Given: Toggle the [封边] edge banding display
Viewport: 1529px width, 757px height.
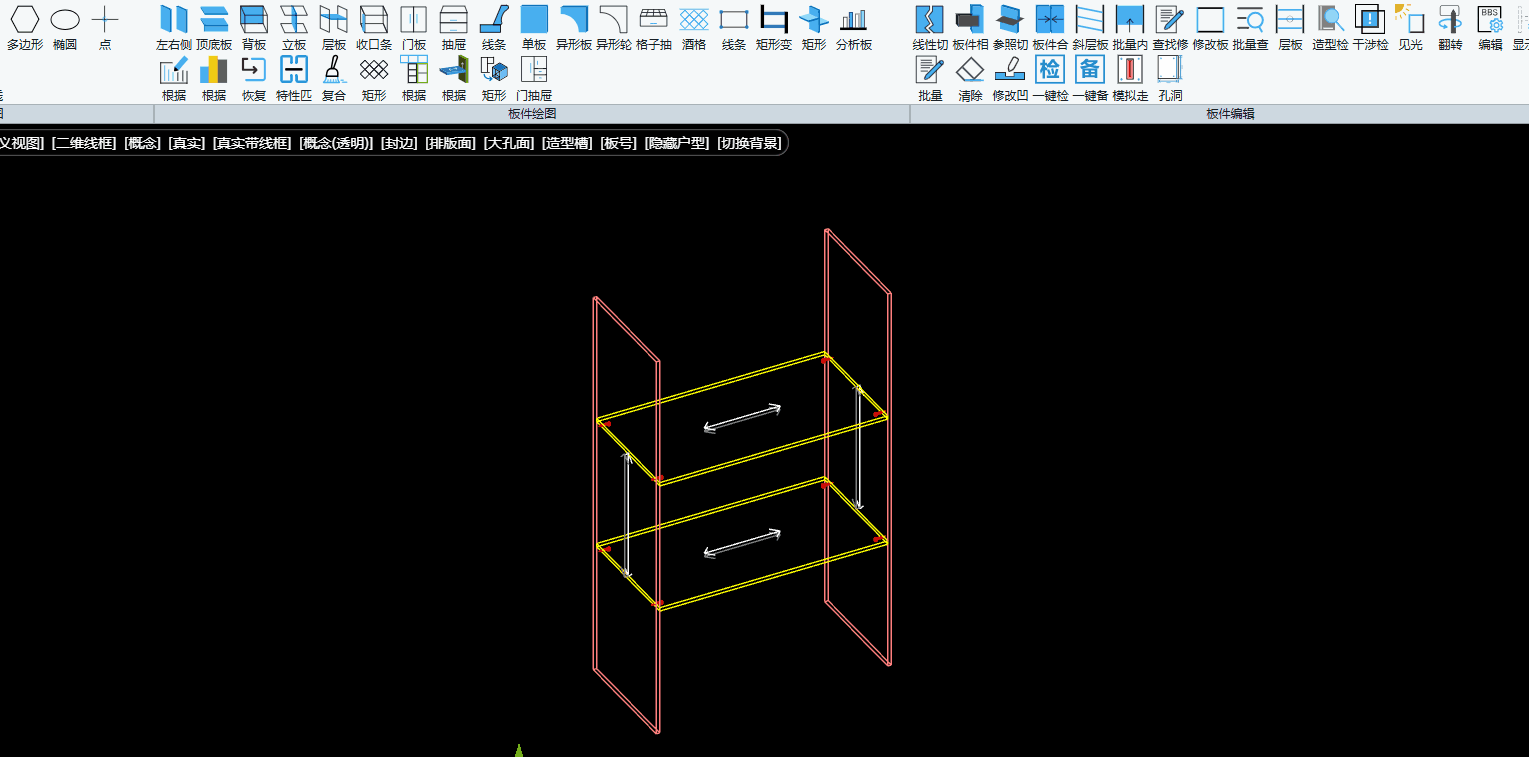Looking at the screenshot, I should pyautogui.click(x=399, y=143).
